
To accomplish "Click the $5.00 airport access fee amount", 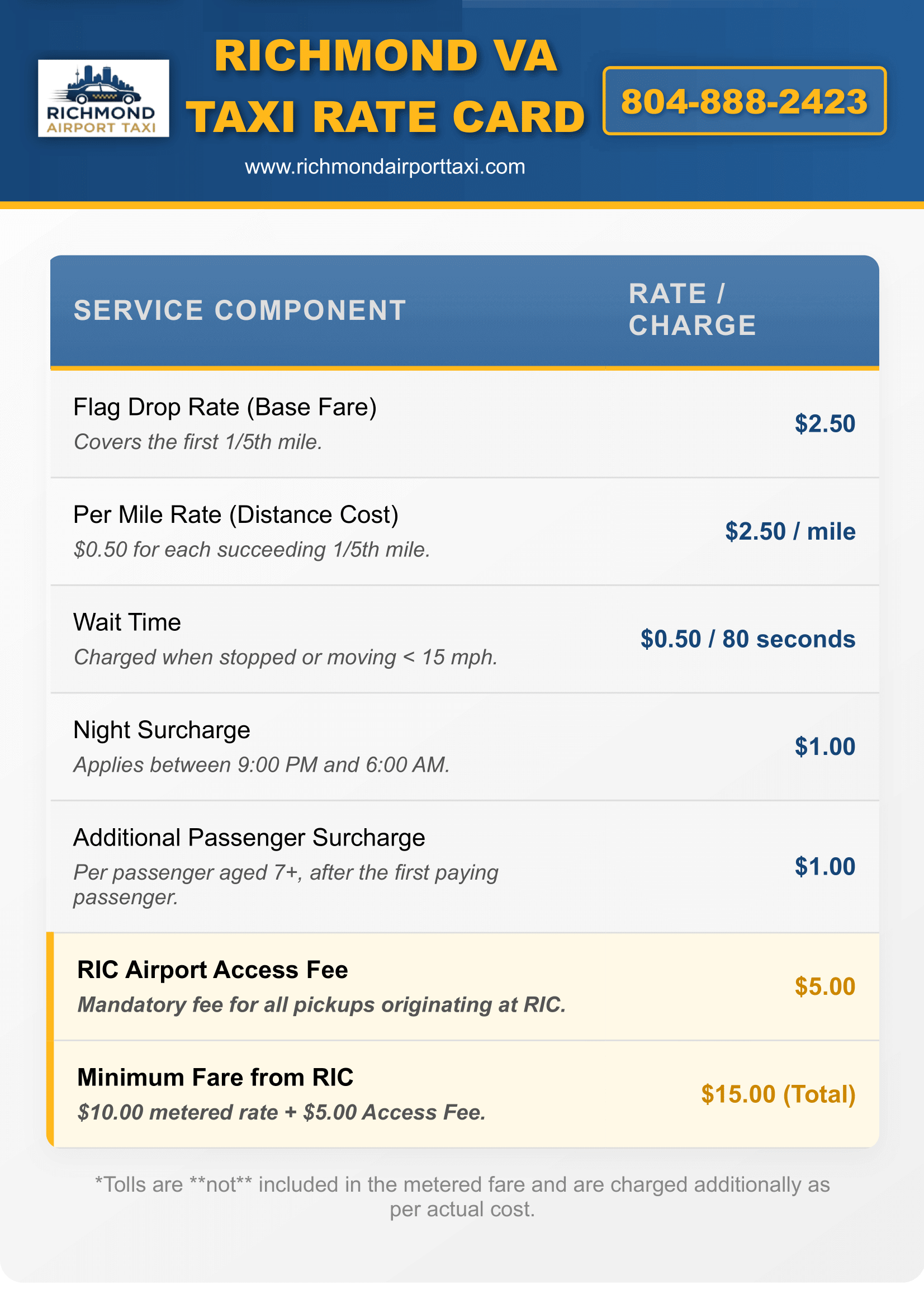I will 825,986.
